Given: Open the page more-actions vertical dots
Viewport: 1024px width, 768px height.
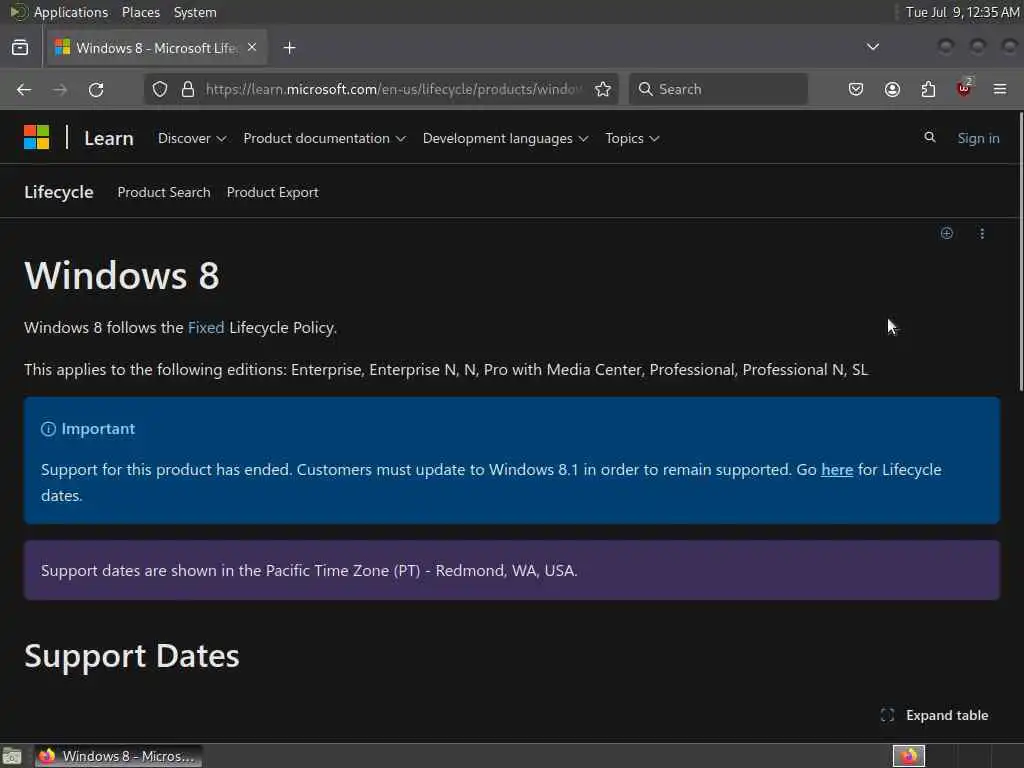Looking at the screenshot, I should tap(982, 234).
